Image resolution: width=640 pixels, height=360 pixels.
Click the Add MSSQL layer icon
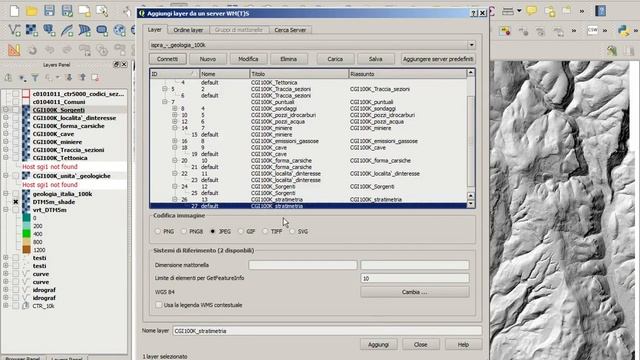tap(84, 30)
